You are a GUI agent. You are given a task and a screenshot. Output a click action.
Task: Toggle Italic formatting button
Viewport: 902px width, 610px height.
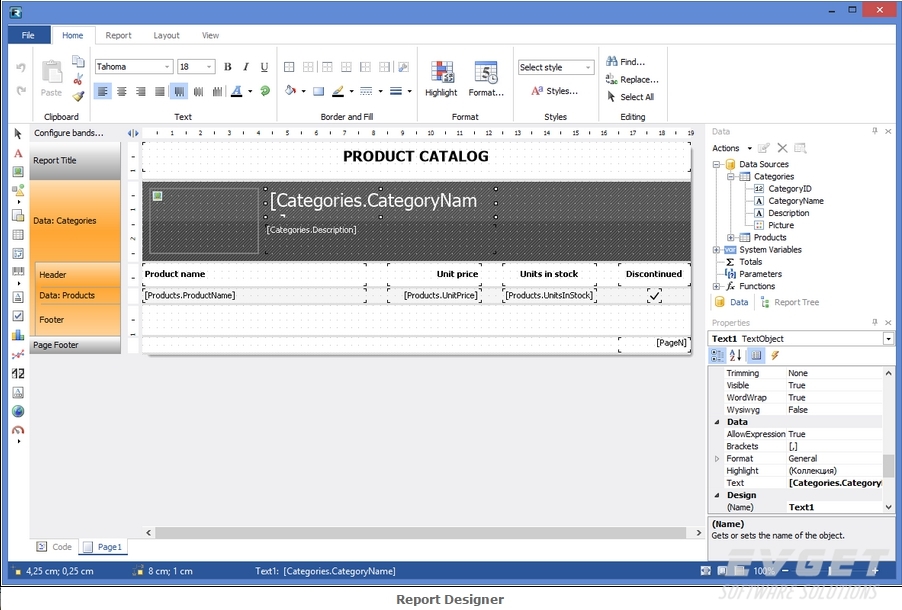coord(246,67)
